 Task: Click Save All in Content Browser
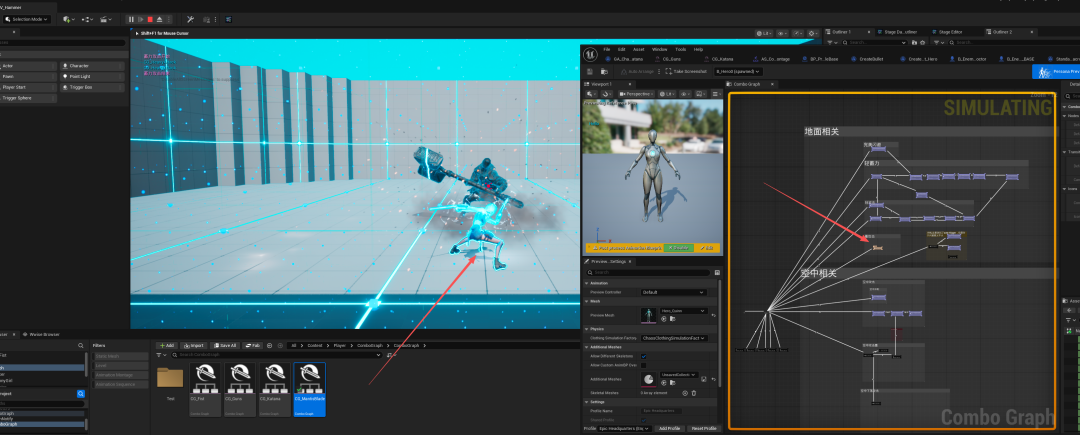click(223, 345)
